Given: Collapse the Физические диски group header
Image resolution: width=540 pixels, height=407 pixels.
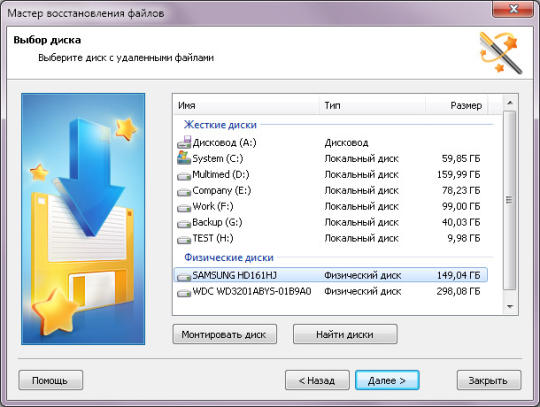Looking at the screenshot, I should (x=229, y=257).
